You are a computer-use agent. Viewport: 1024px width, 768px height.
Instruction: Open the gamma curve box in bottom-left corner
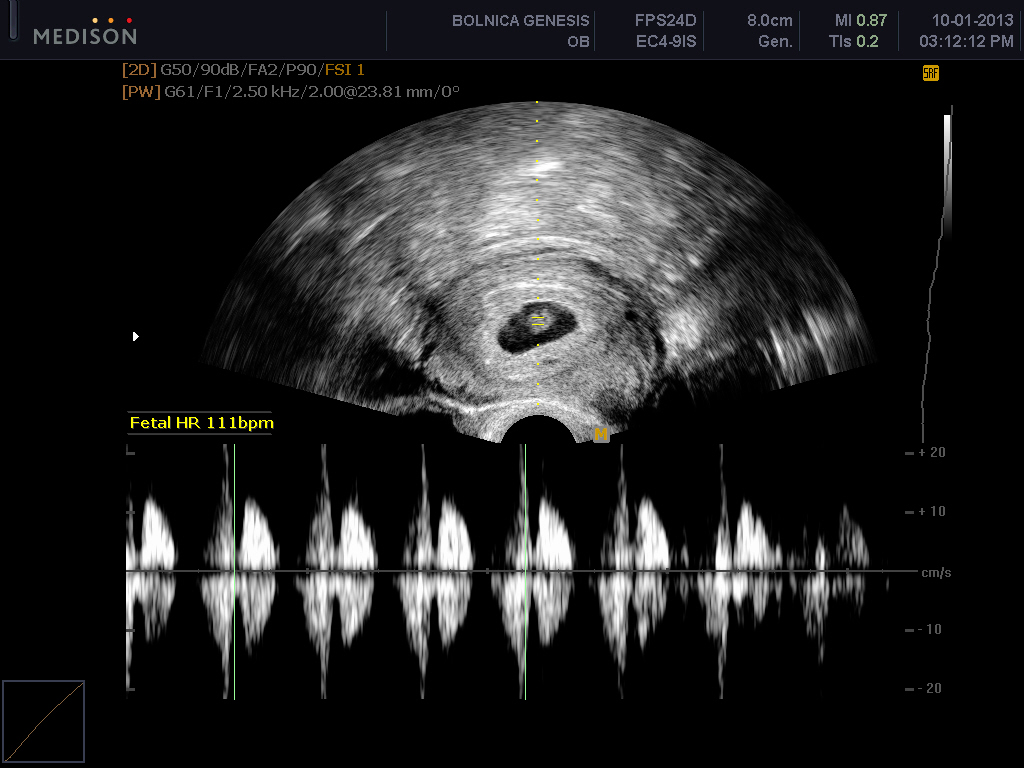coord(43,721)
